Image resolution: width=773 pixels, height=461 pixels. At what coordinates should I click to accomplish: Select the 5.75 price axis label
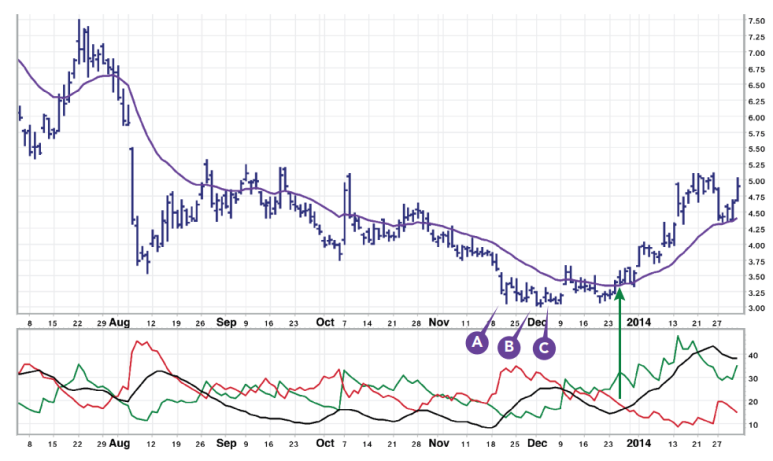point(757,134)
